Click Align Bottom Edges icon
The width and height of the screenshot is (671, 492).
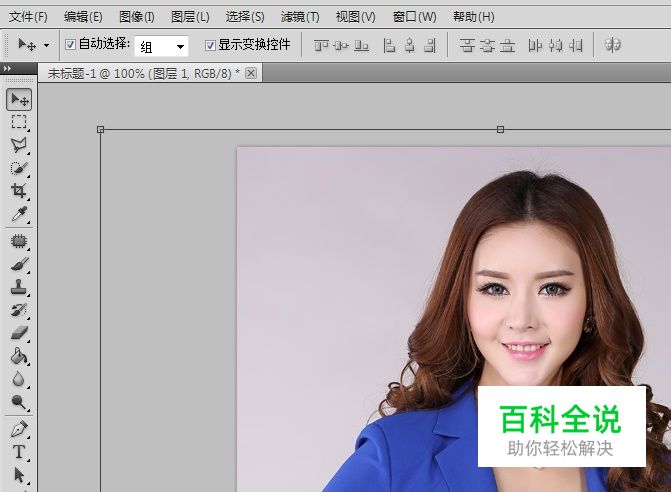[x=362, y=45]
